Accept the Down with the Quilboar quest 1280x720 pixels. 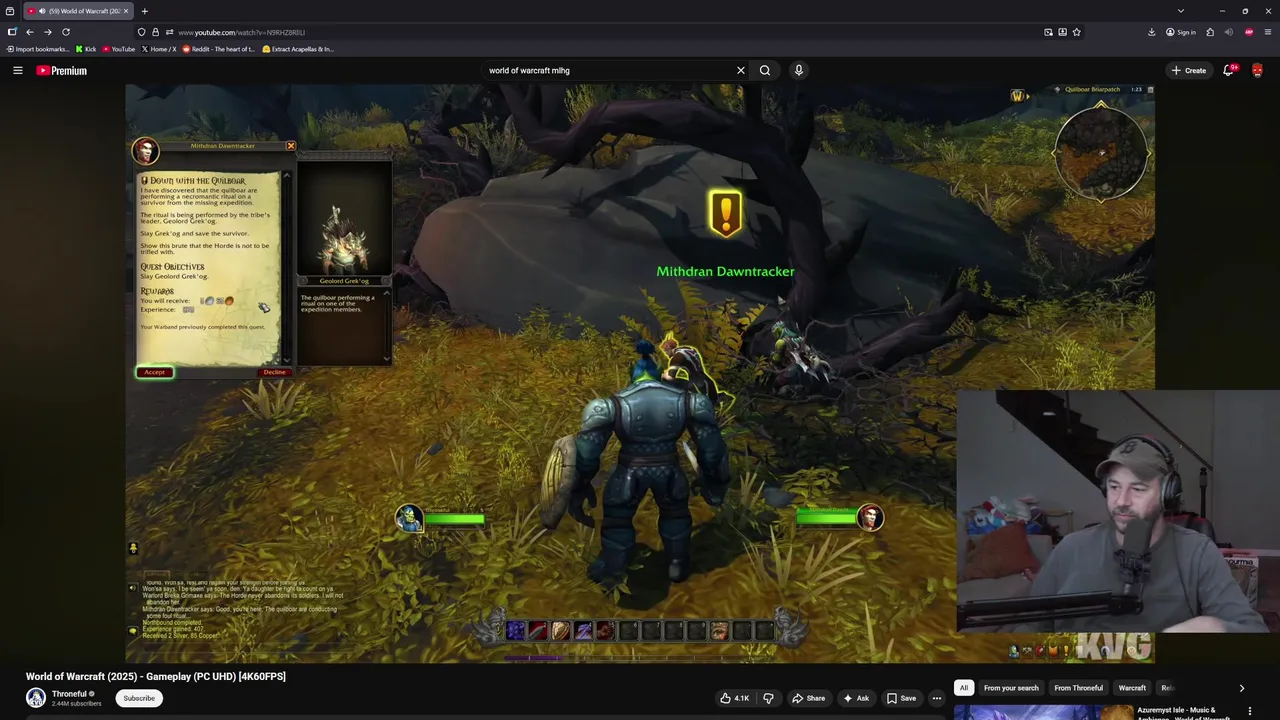(x=154, y=372)
